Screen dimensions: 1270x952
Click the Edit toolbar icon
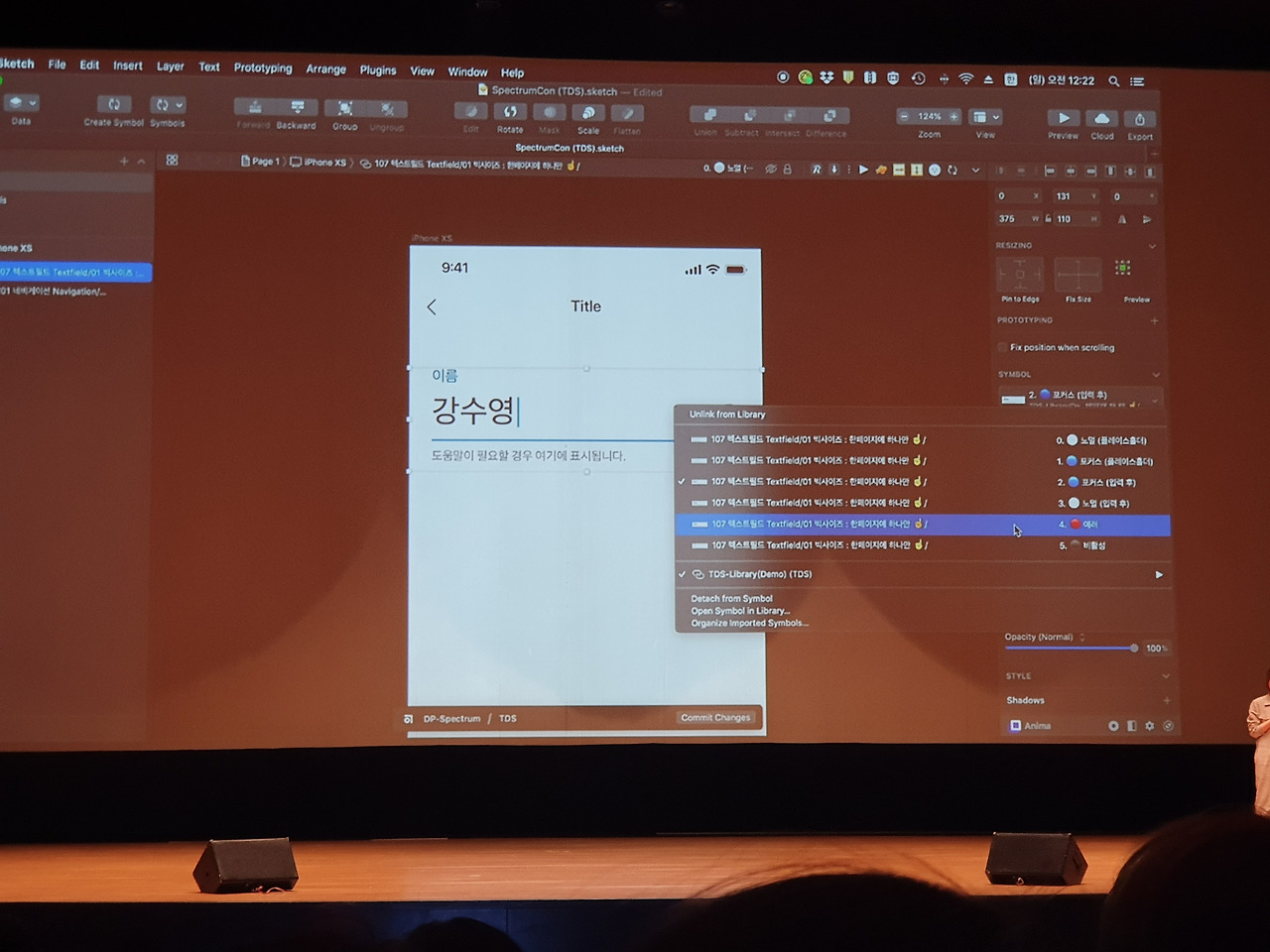471,111
